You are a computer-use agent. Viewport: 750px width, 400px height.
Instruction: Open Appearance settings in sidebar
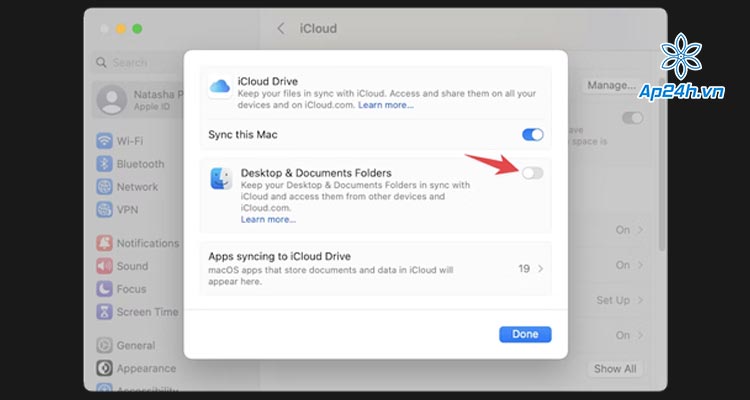(x=136, y=368)
